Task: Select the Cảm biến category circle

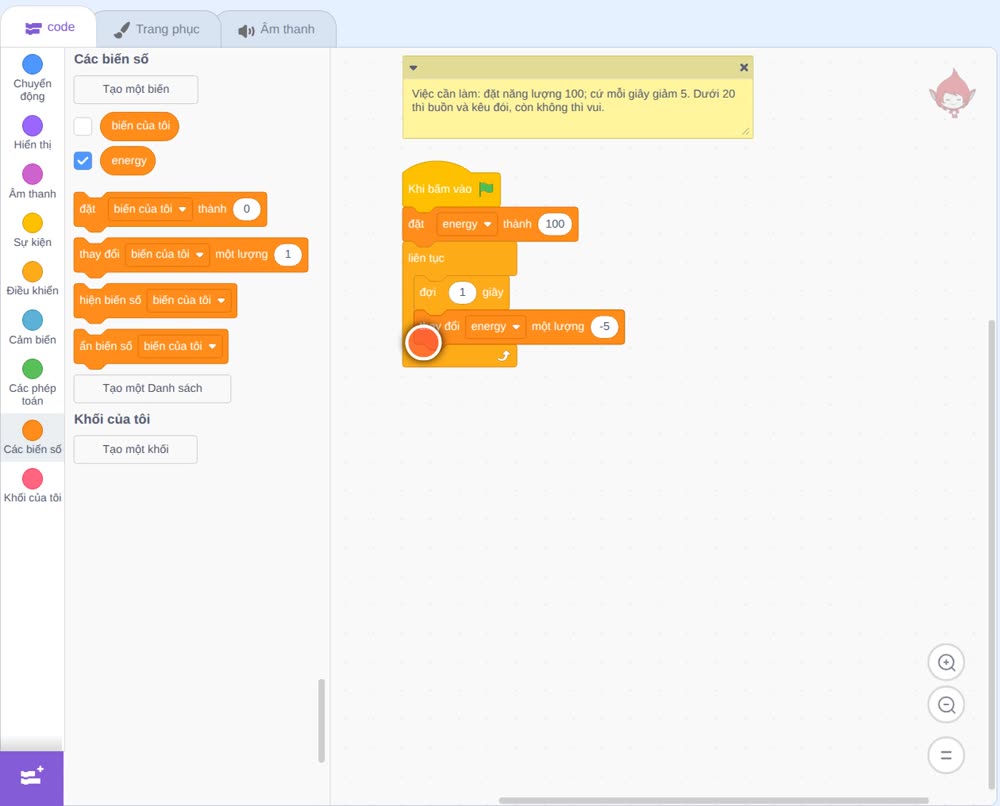Action: [x=32, y=320]
